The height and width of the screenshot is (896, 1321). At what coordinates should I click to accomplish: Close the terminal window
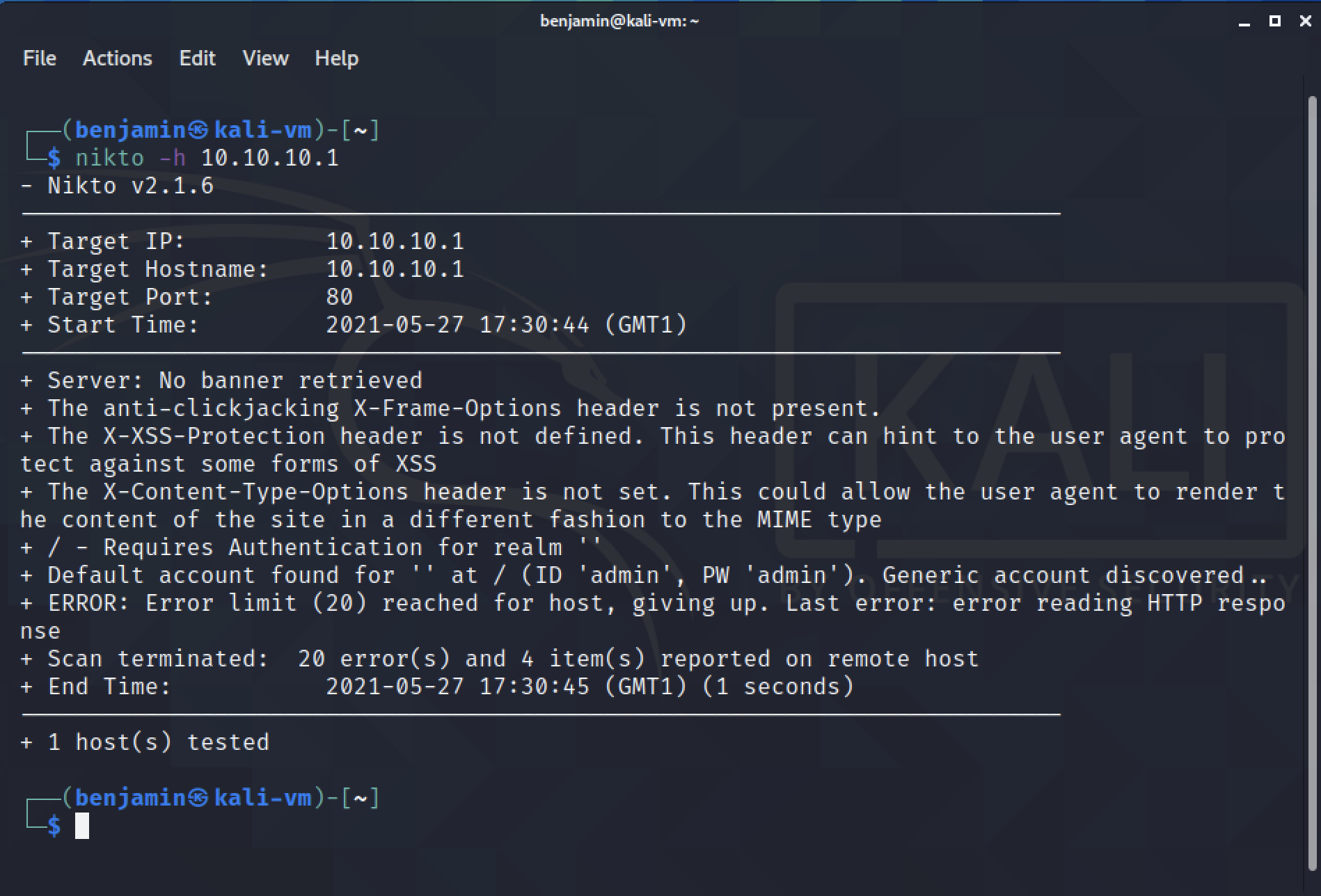point(1305,21)
